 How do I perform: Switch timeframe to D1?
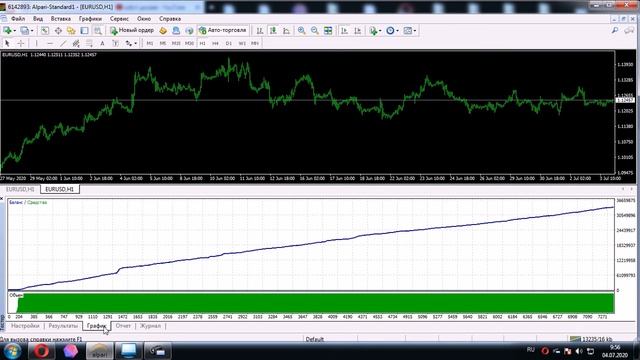click(229, 43)
